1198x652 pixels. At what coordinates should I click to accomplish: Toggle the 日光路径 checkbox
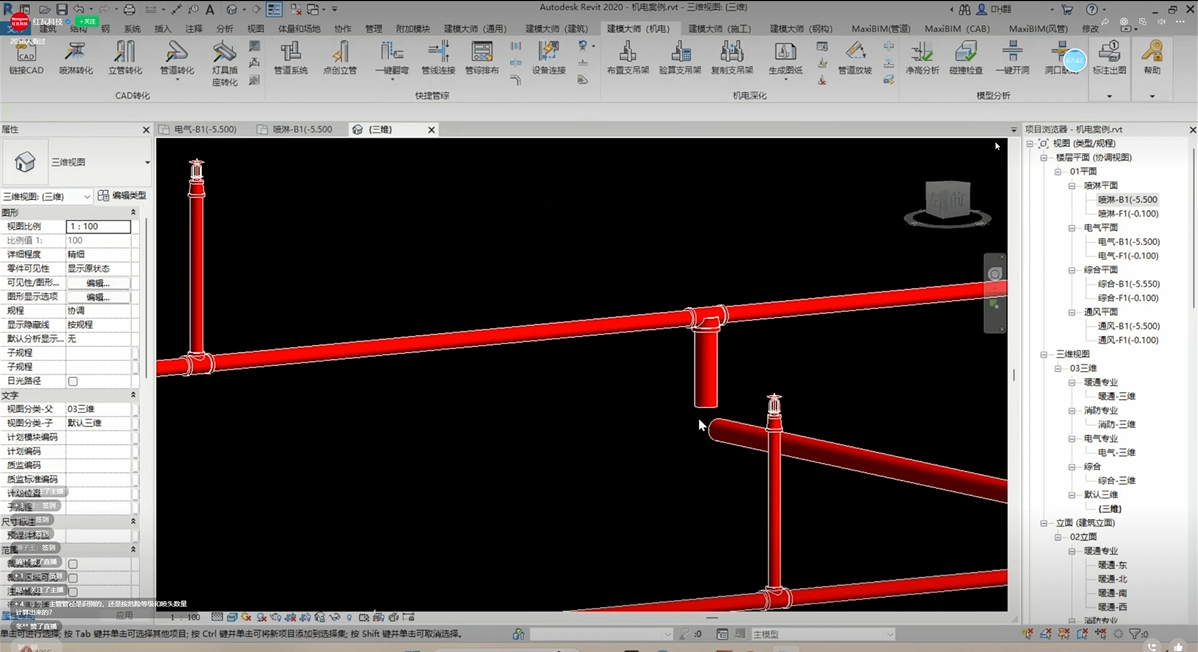click(73, 381)
